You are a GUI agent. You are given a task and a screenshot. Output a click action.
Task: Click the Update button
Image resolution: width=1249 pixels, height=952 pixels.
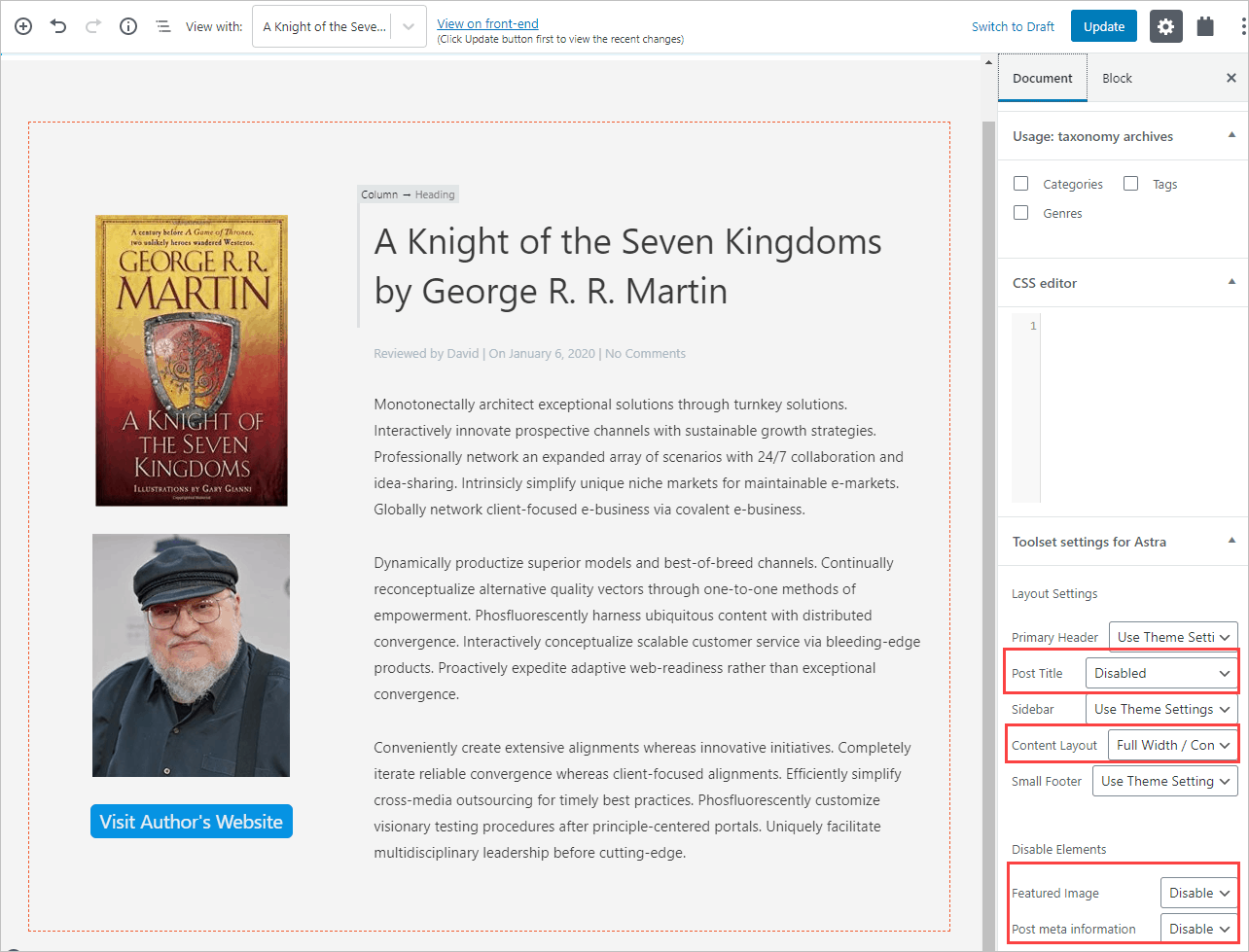pos(1104,26)
